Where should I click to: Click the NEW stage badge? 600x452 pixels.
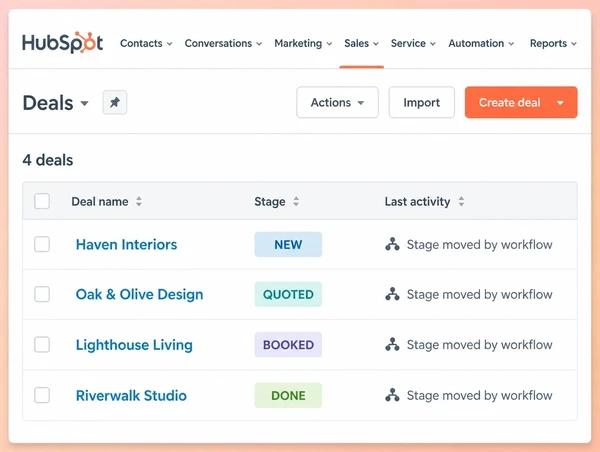point(288,244)
